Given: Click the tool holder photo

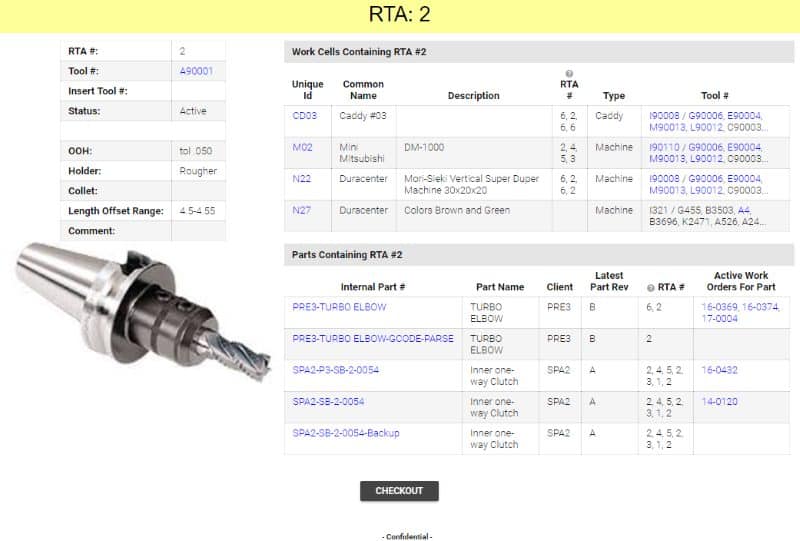Looking at the screenshot, I should (x=144, y=311).
